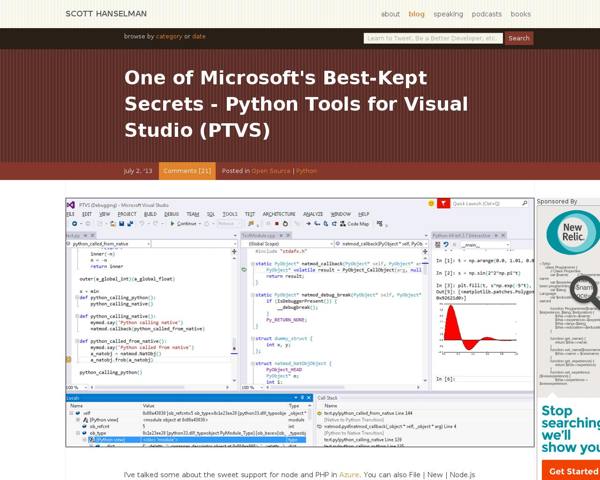Click the Search button
Viewport: 600px width, 480px height.
pyautogui.click(x=519, y=38)
